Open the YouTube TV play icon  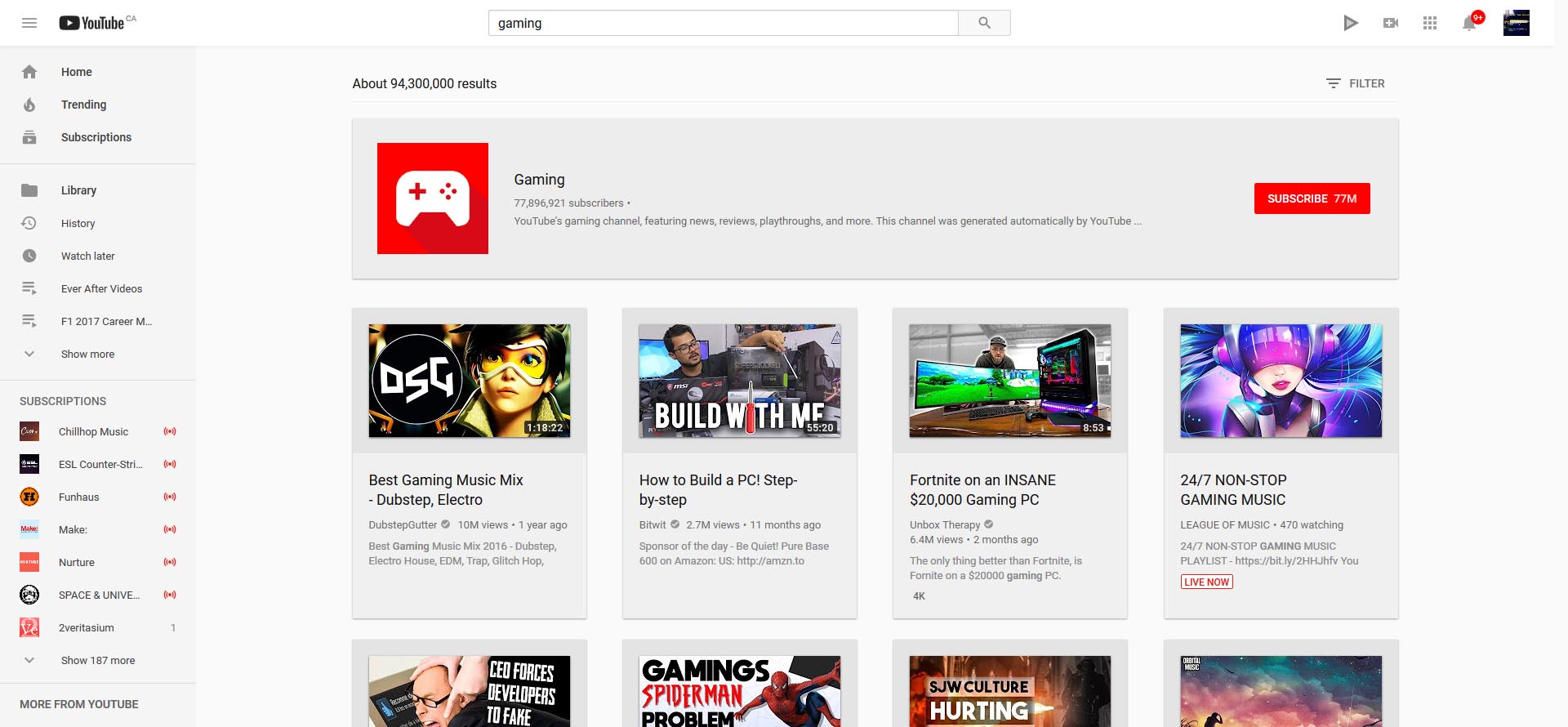[x=1351, y=23]
